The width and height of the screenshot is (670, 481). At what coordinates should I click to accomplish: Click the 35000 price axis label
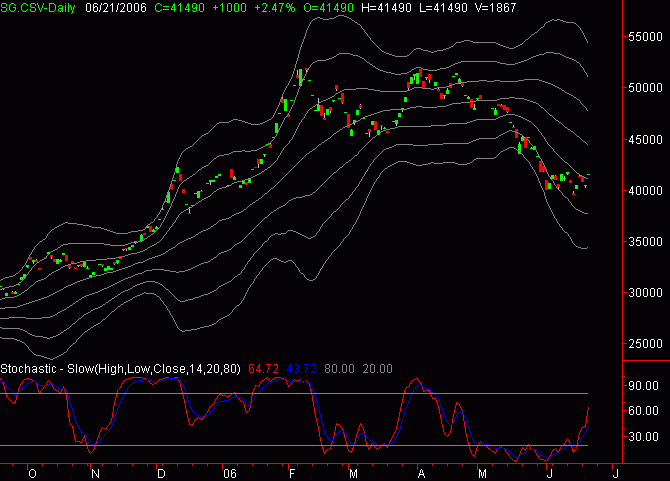pyautogui.click(x=645, y=242)
